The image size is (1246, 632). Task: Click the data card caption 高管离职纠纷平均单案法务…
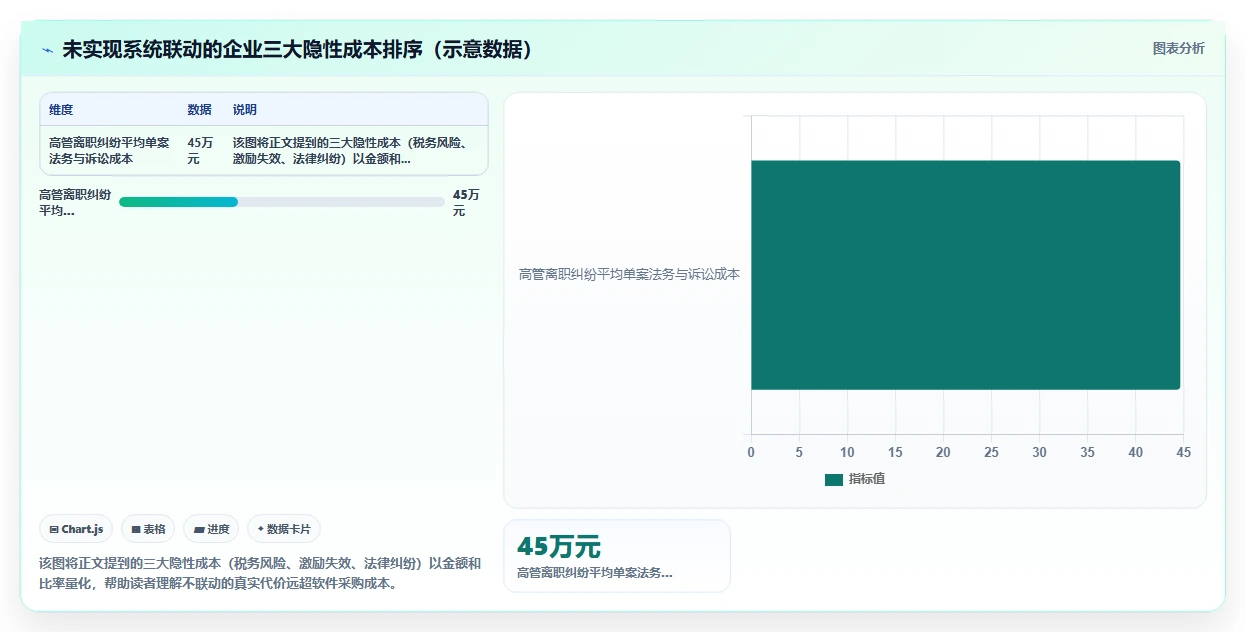coord(595,573)
